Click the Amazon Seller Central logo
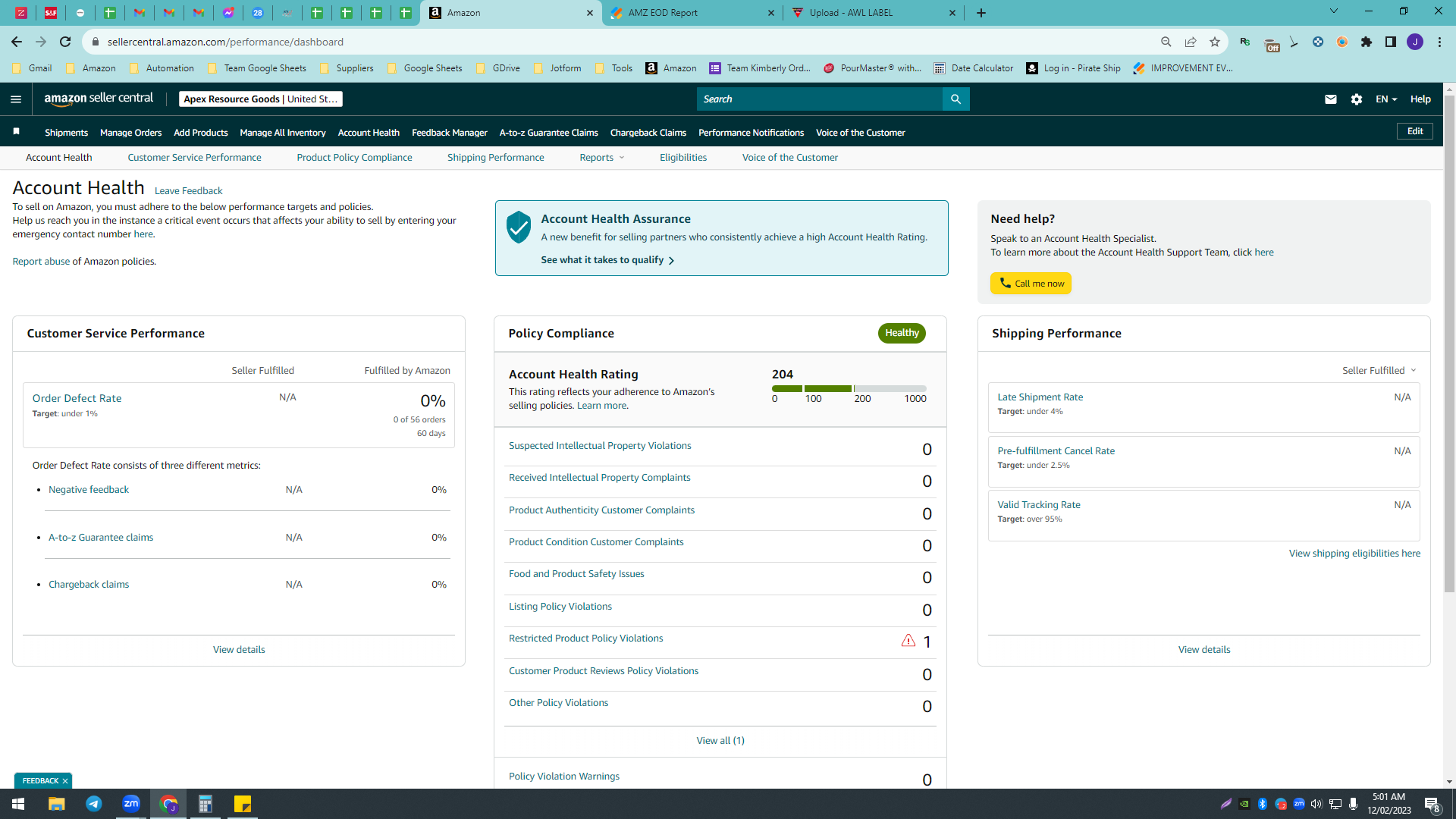 [99, 99]
